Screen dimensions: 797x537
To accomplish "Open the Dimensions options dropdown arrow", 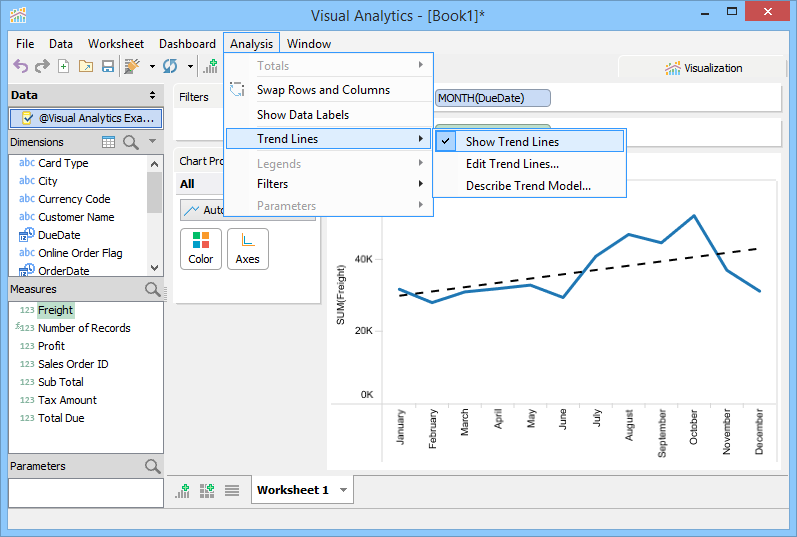I will coord(152,141).
